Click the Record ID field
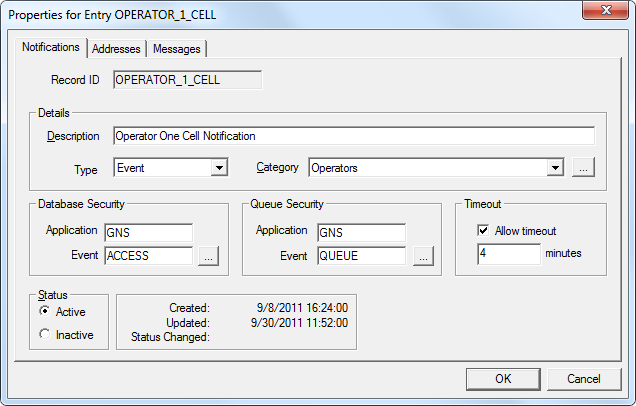Image resolution: width=636 pixels, height=406 pixels. [187, 80]
